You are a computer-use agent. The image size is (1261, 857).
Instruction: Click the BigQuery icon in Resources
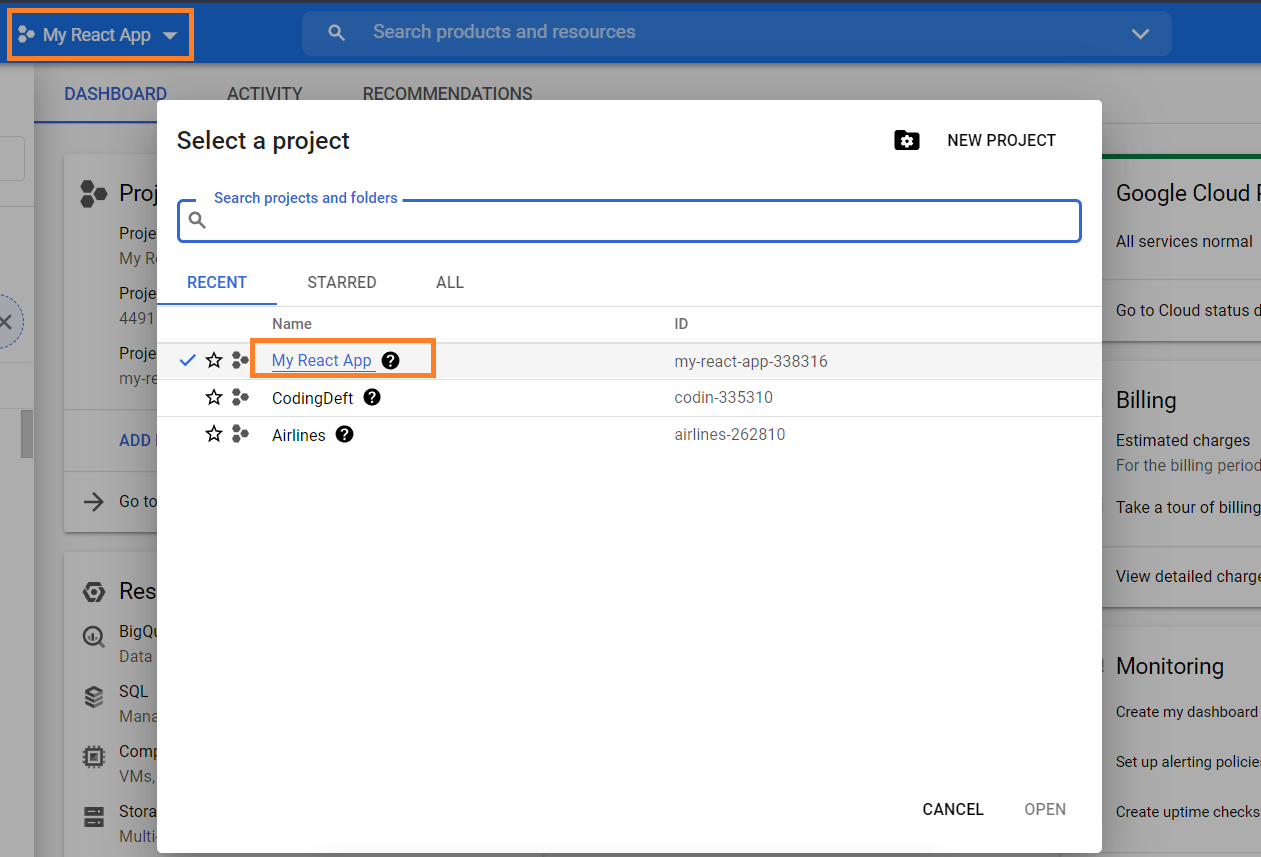point(94,636)
